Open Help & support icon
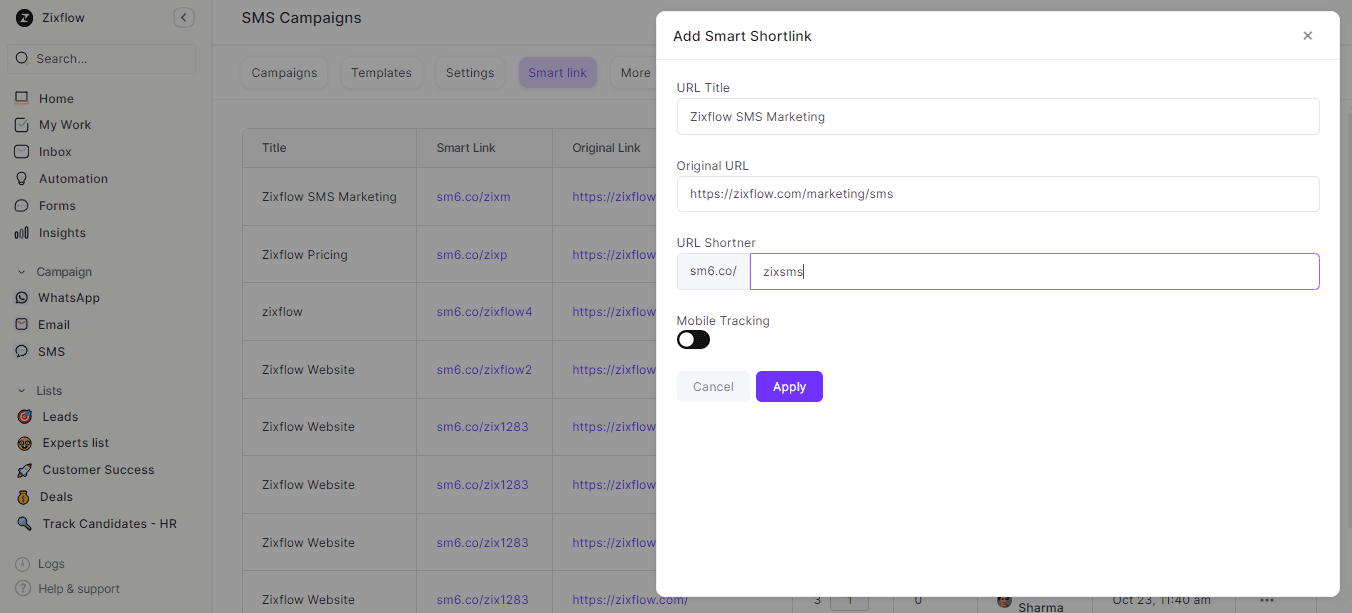Screen dimensions: 1352x613 pos(23,589)
